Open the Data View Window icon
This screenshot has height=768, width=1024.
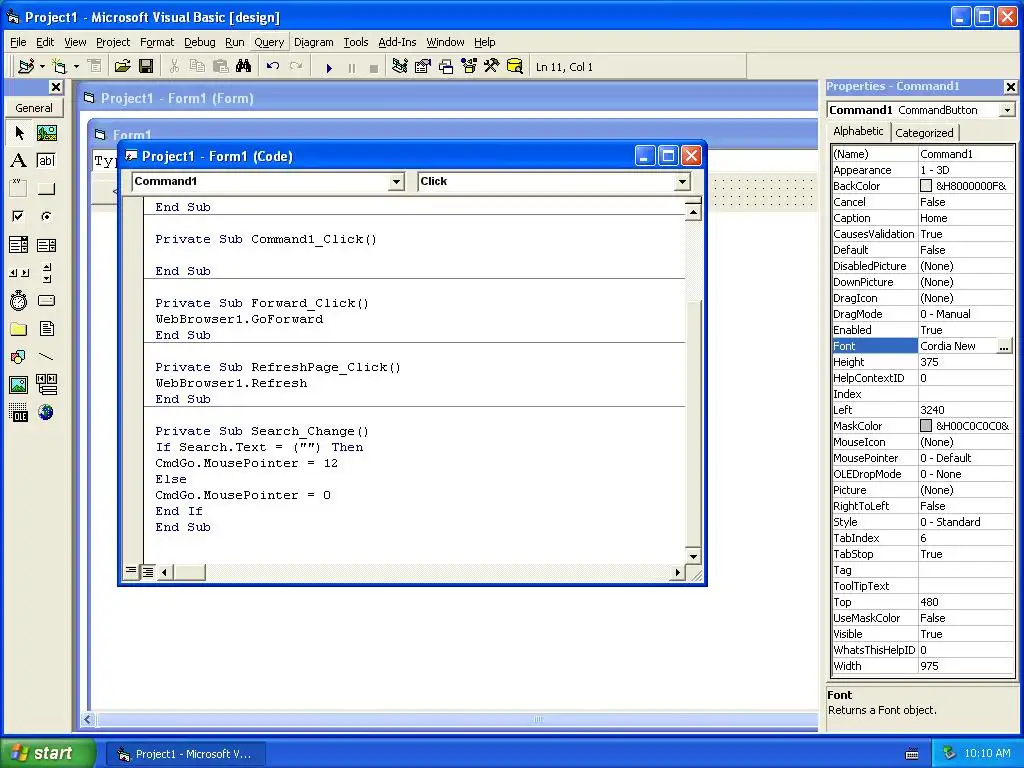[515, 67]
